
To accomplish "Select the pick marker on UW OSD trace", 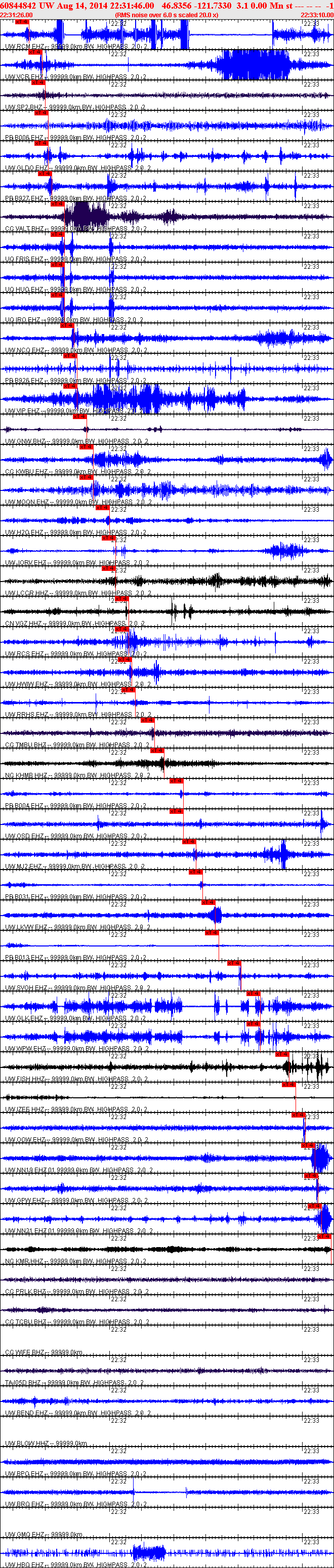I will tap(177, 811).
